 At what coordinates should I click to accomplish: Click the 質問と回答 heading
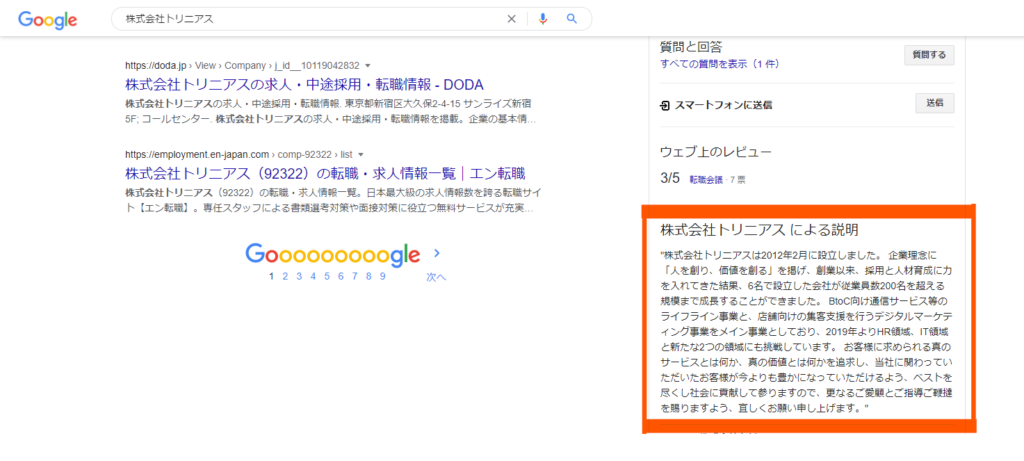691,46
